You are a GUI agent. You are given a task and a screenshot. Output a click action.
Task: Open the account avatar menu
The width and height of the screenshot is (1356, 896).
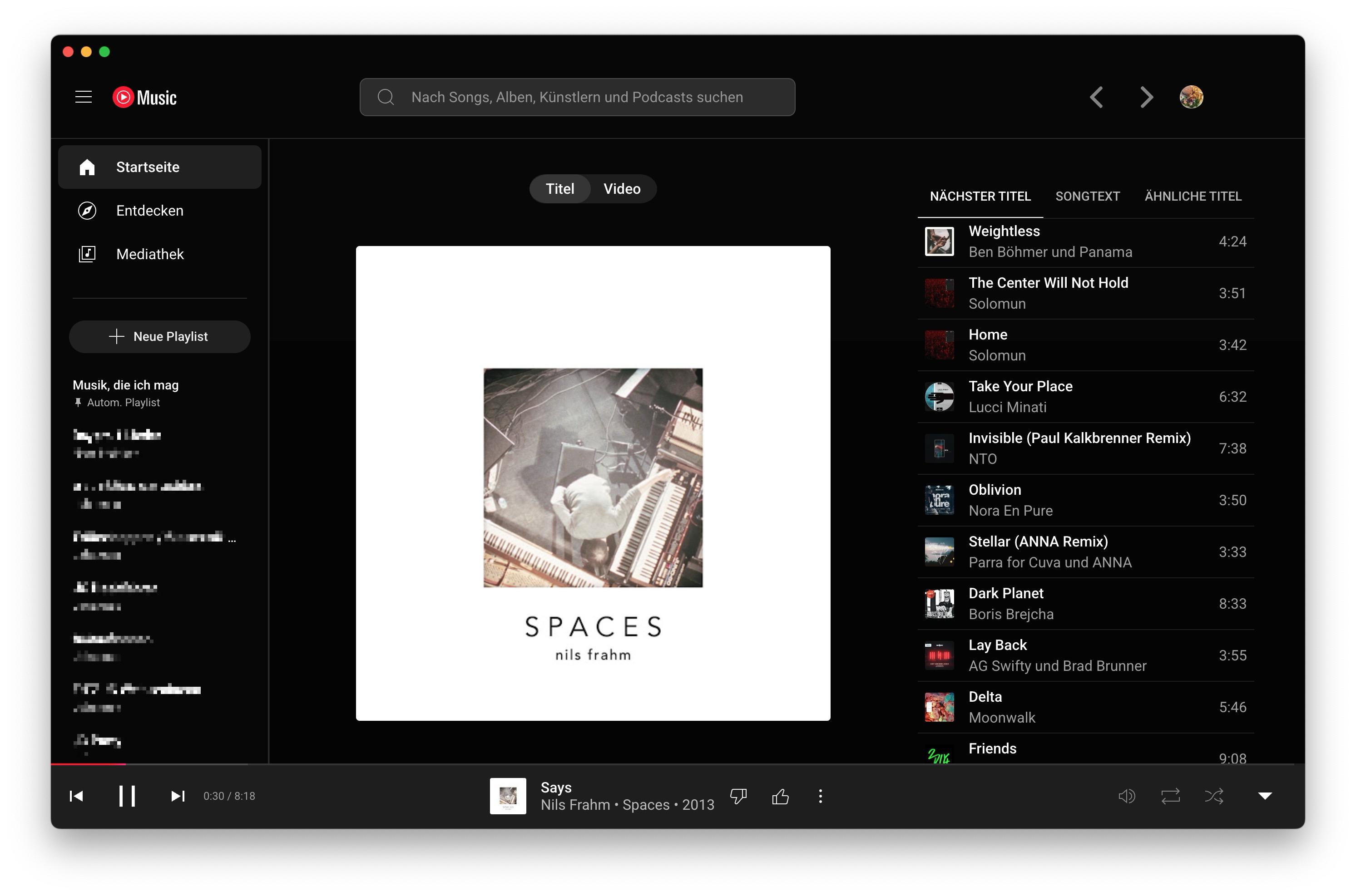[1191, 97]
